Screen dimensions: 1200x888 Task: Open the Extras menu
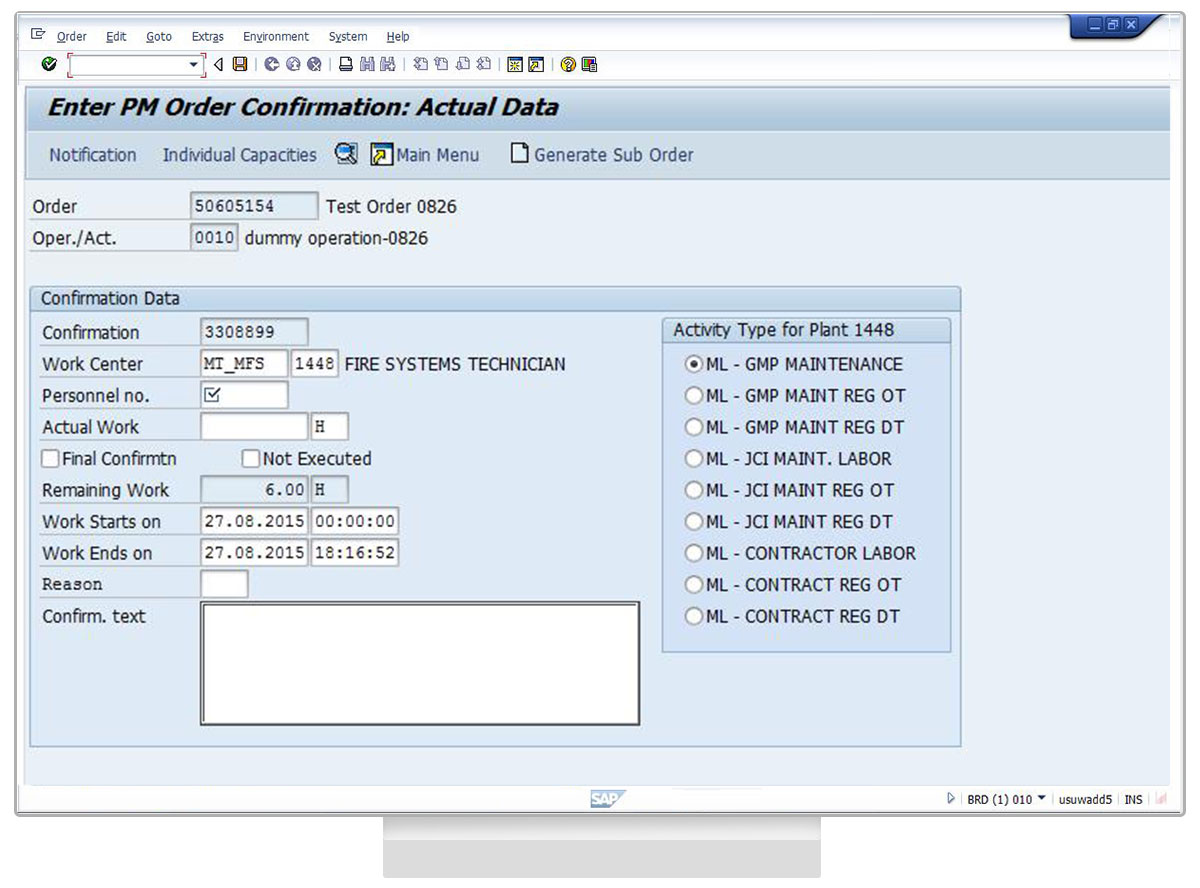207,37
